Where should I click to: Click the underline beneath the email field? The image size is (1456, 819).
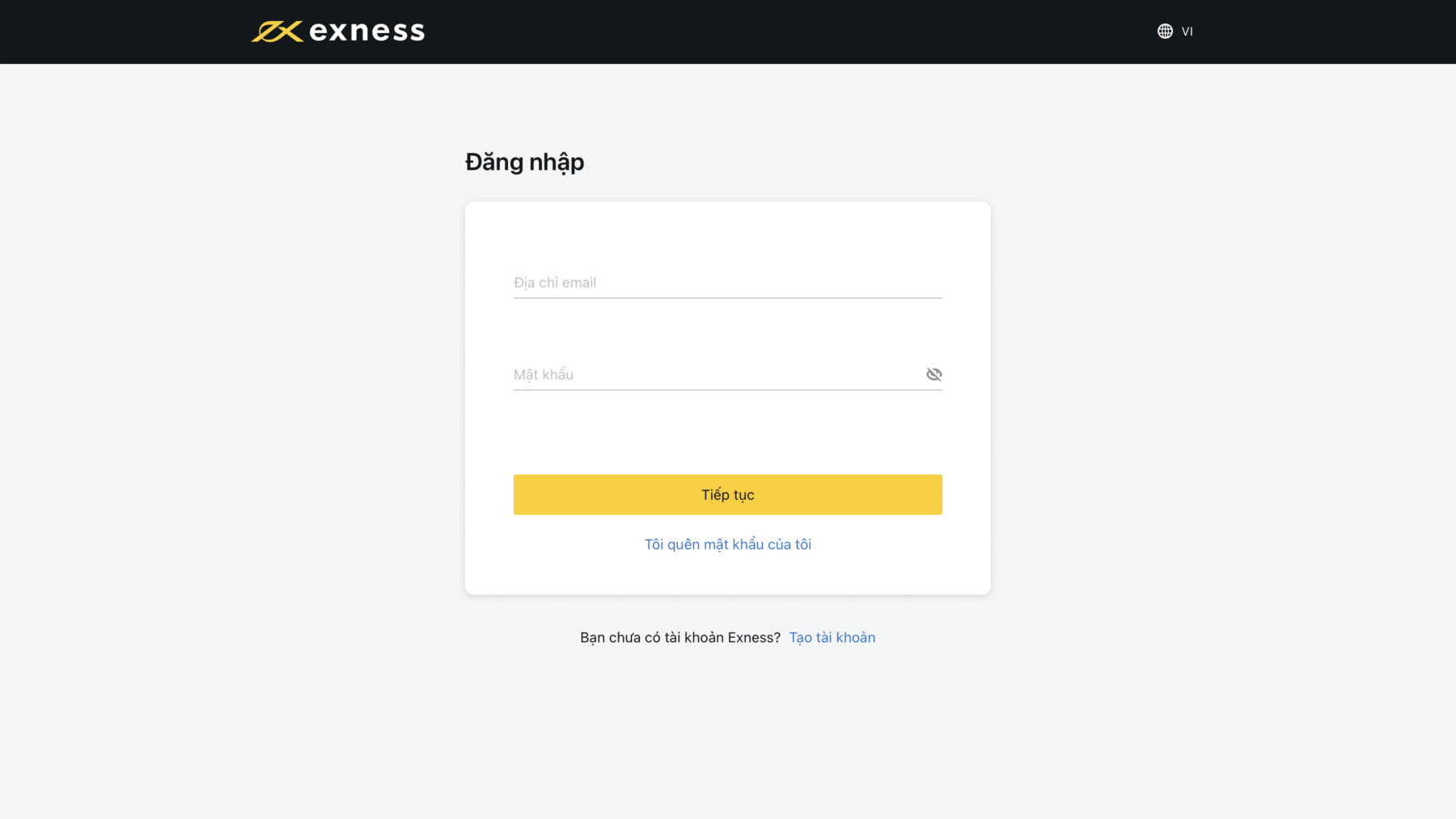[728, 298]
